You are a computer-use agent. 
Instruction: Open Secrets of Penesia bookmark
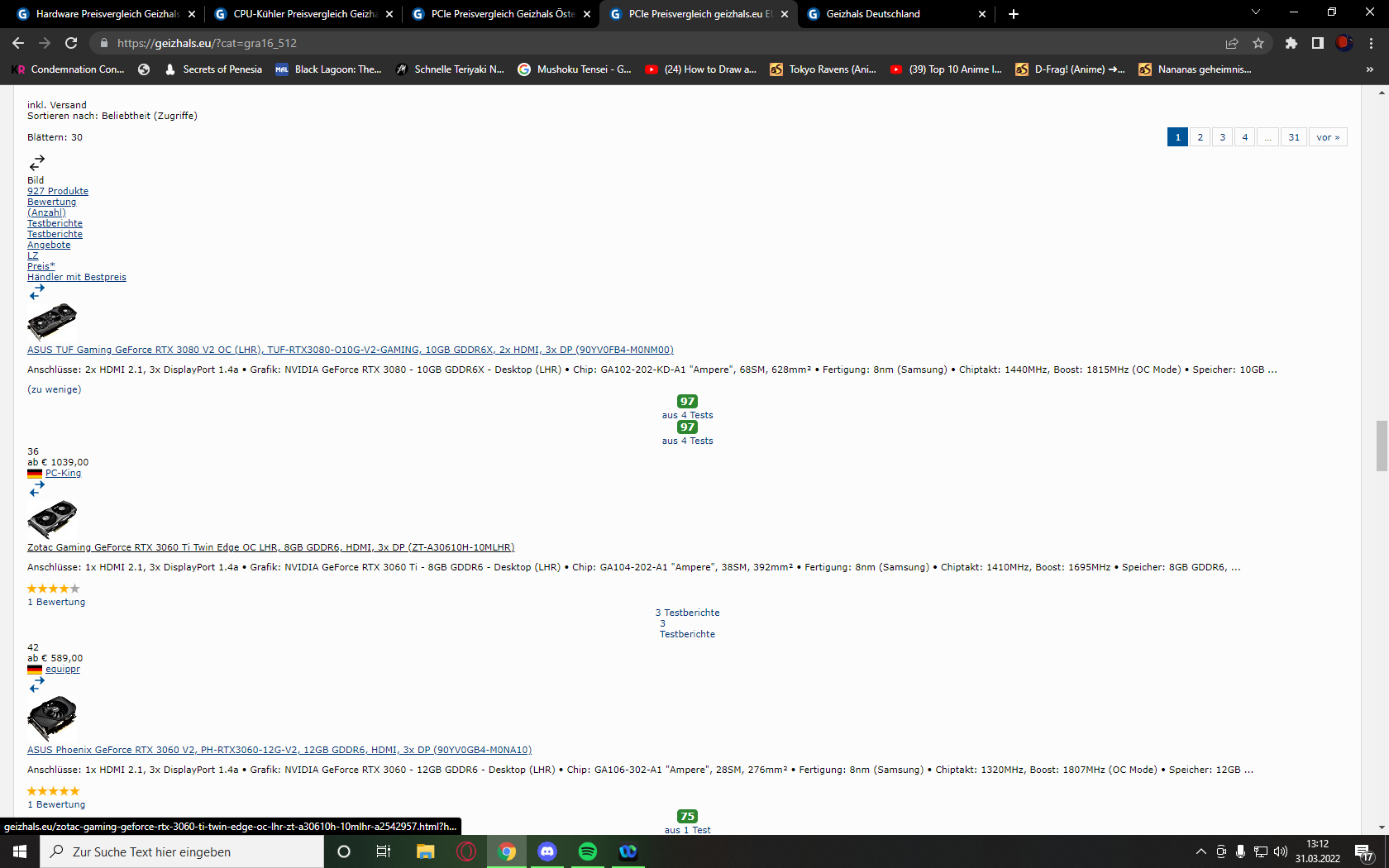tap(213, 69)
